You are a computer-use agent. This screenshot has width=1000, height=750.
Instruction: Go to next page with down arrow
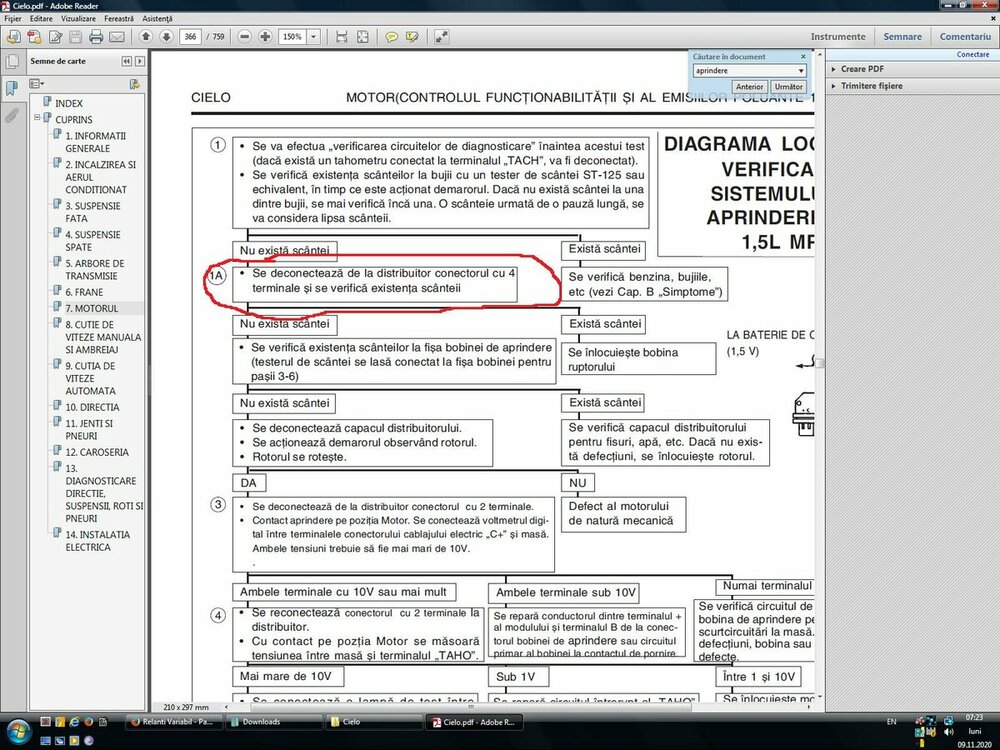click(x=164, y=37)
